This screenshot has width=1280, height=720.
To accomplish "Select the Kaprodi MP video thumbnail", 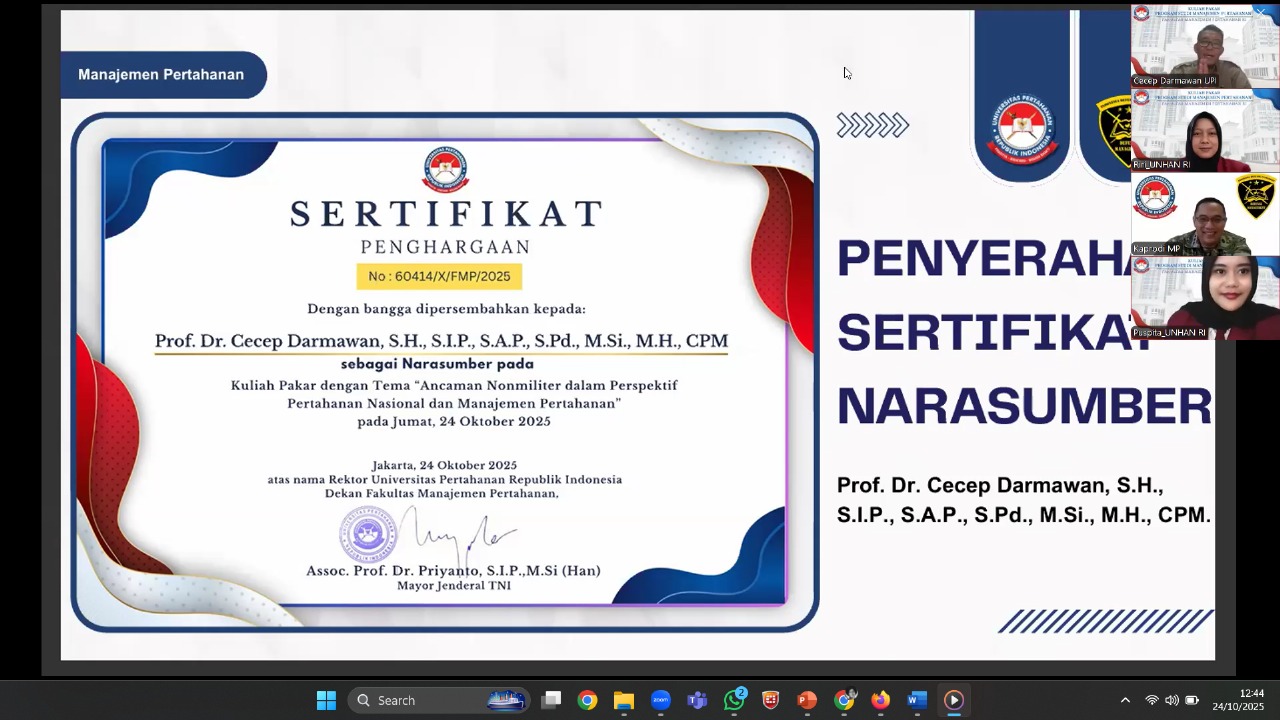I will [x=1205, y=214].
